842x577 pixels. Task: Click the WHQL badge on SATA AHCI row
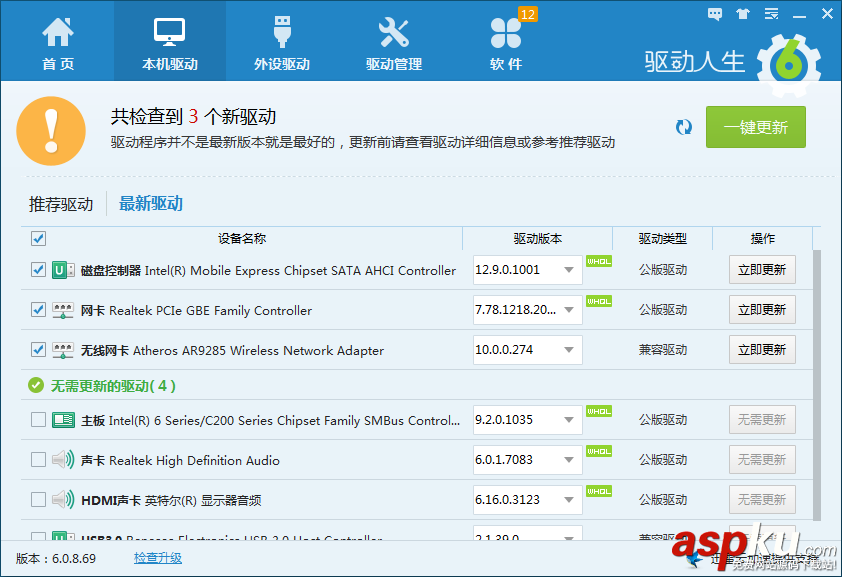click(x=599, y=261)
